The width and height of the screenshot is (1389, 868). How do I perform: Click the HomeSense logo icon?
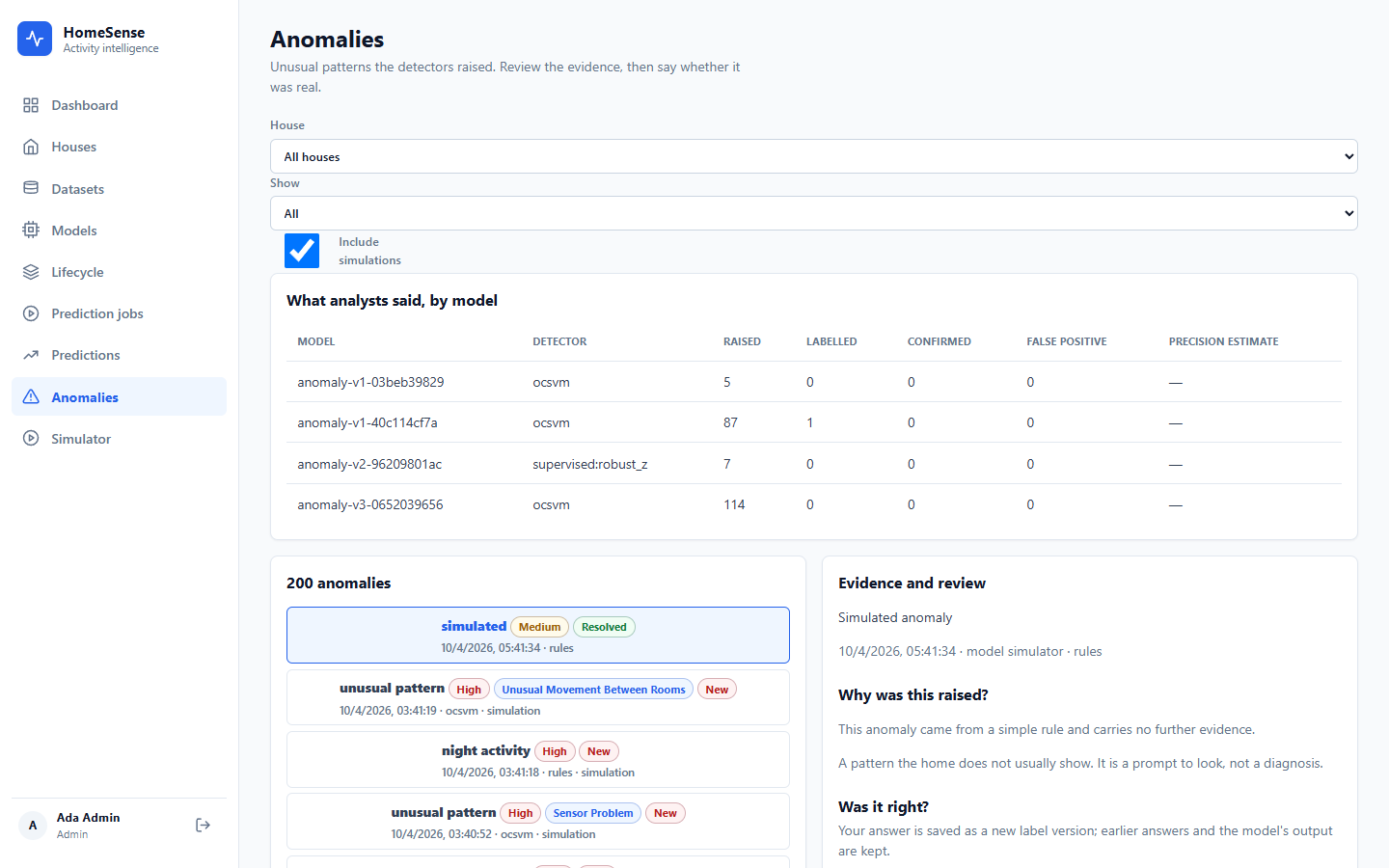35,39
